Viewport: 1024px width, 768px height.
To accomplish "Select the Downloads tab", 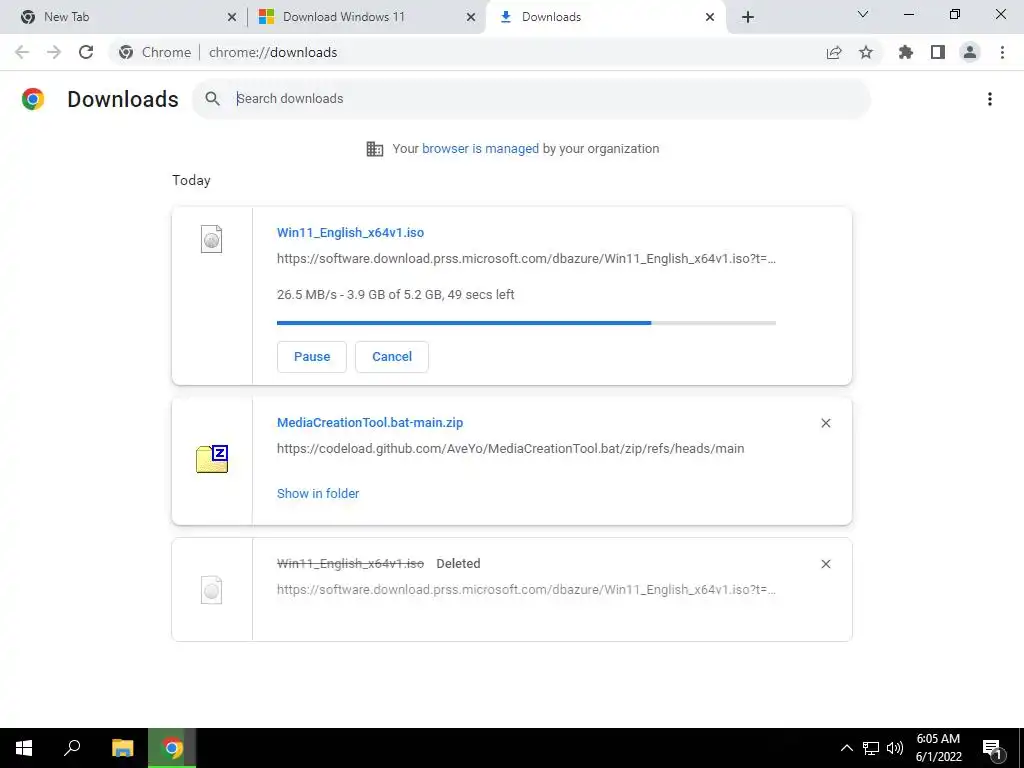I will 606,17.
